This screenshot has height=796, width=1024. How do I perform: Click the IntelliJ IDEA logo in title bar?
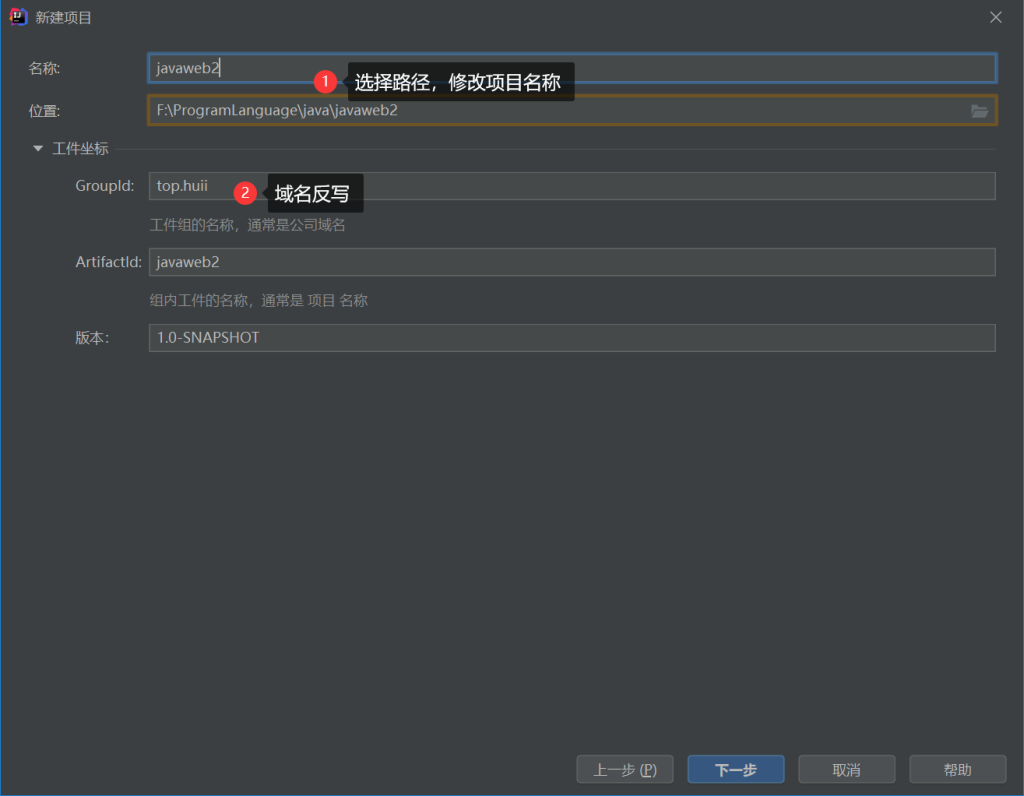pos(18,17)
